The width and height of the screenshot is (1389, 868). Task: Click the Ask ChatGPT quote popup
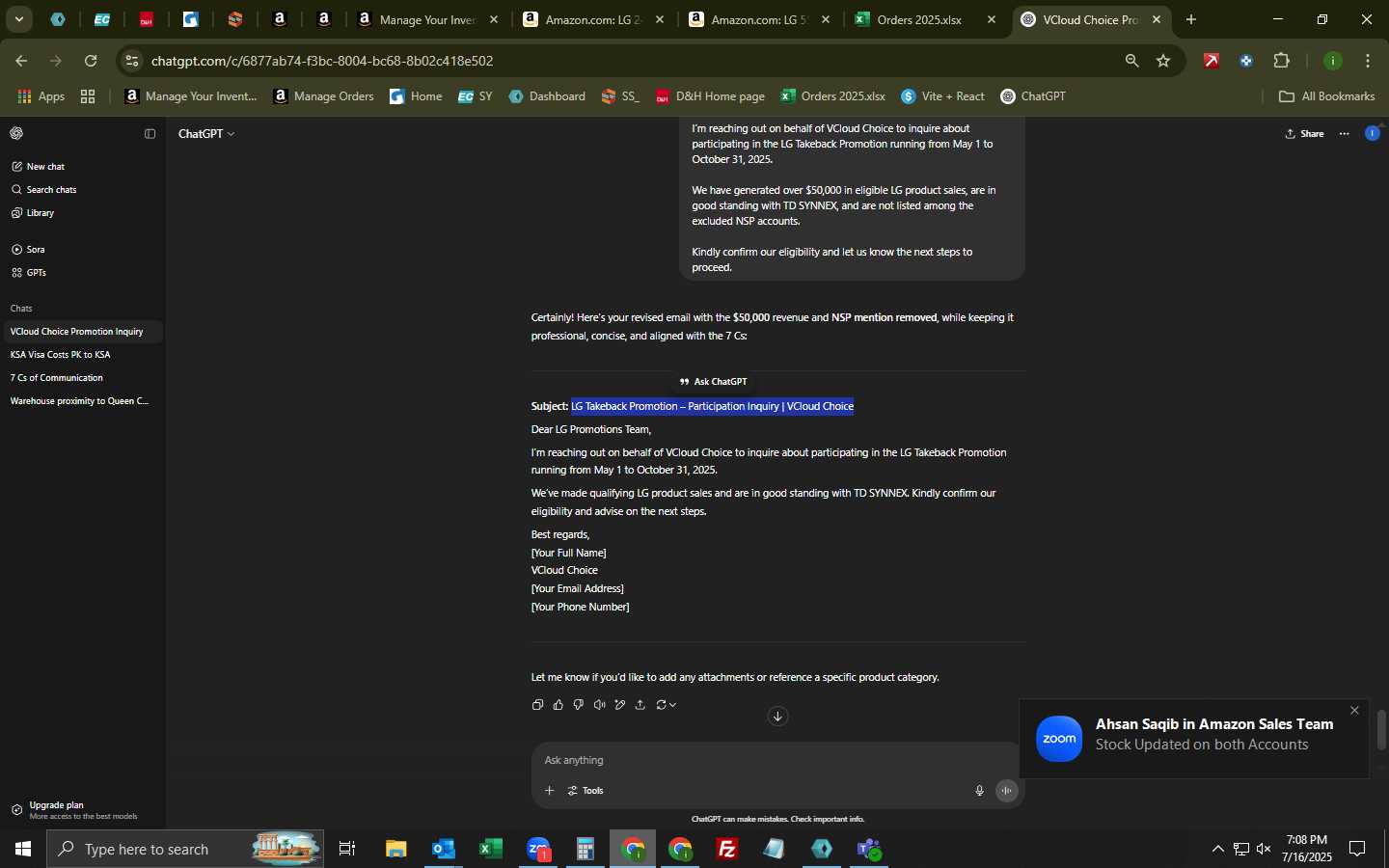(x=713, y=382)
